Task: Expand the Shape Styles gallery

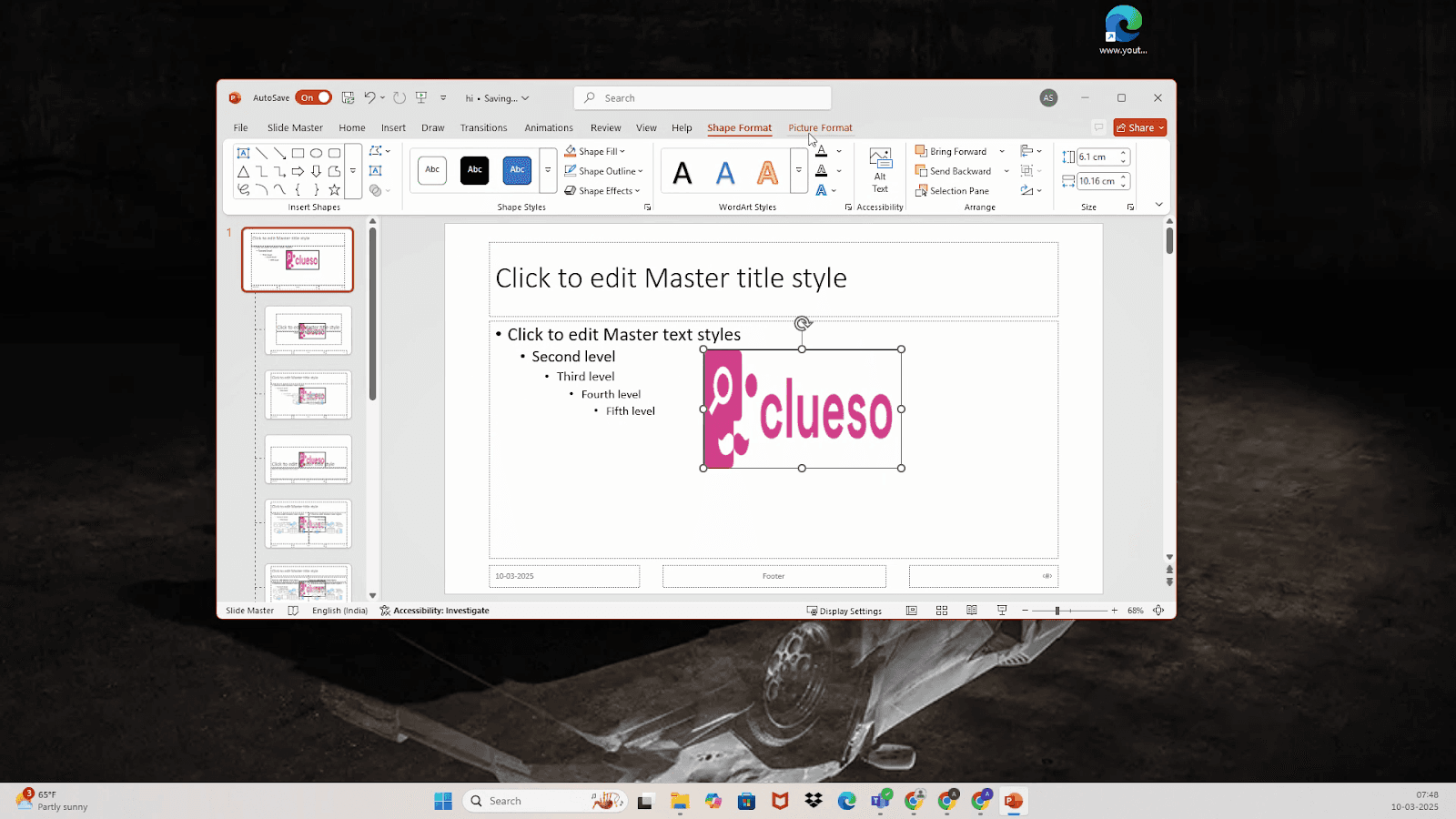Action: click(x=548, y=170)
